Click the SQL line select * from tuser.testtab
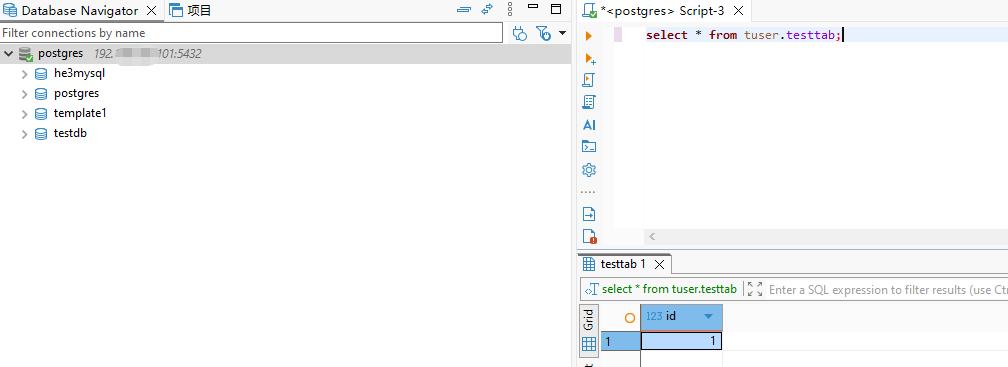Image resolution: width=1008 pixels, height=367 pixels. point(743,35)
